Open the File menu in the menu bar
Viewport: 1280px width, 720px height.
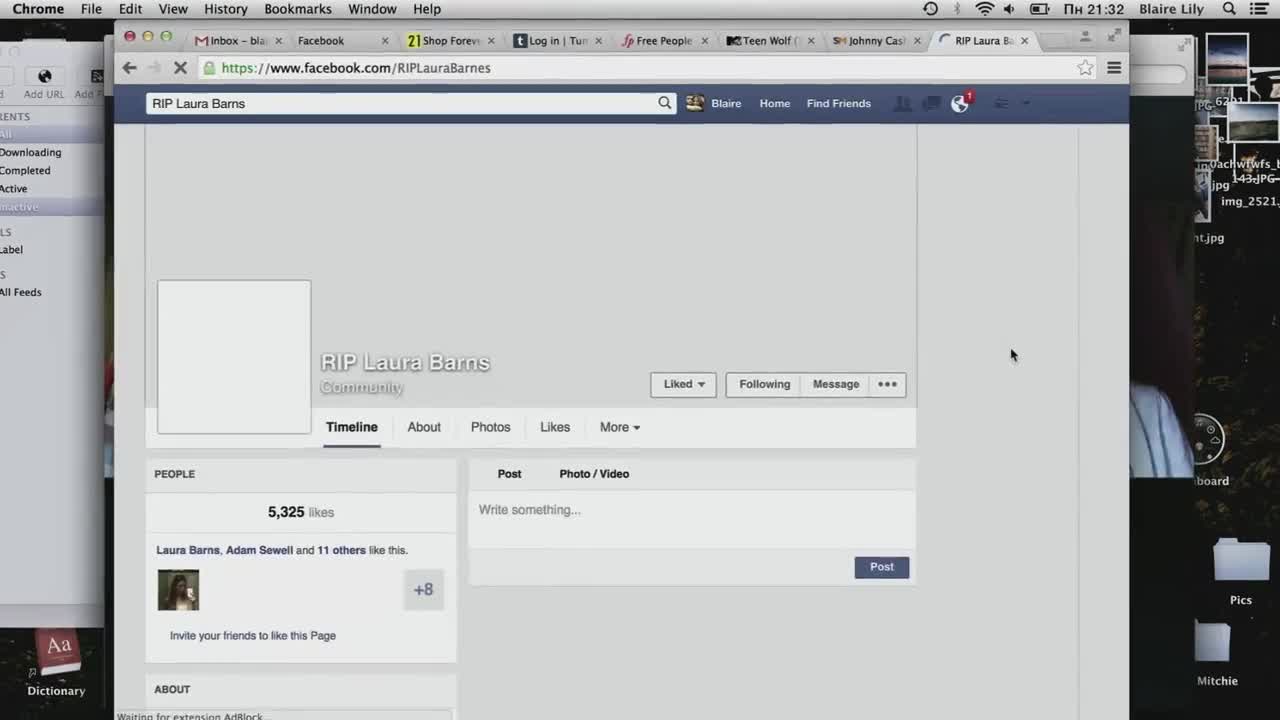(x=91, y=9)
